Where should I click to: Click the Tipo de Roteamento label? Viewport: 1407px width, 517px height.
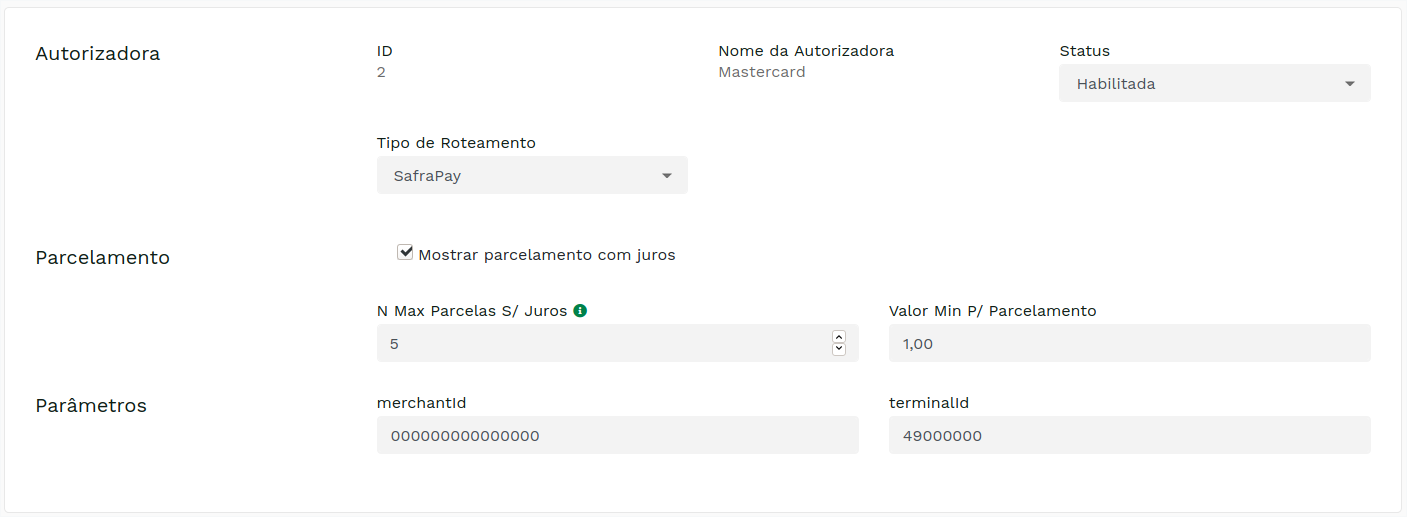click(x=456, y=143)
